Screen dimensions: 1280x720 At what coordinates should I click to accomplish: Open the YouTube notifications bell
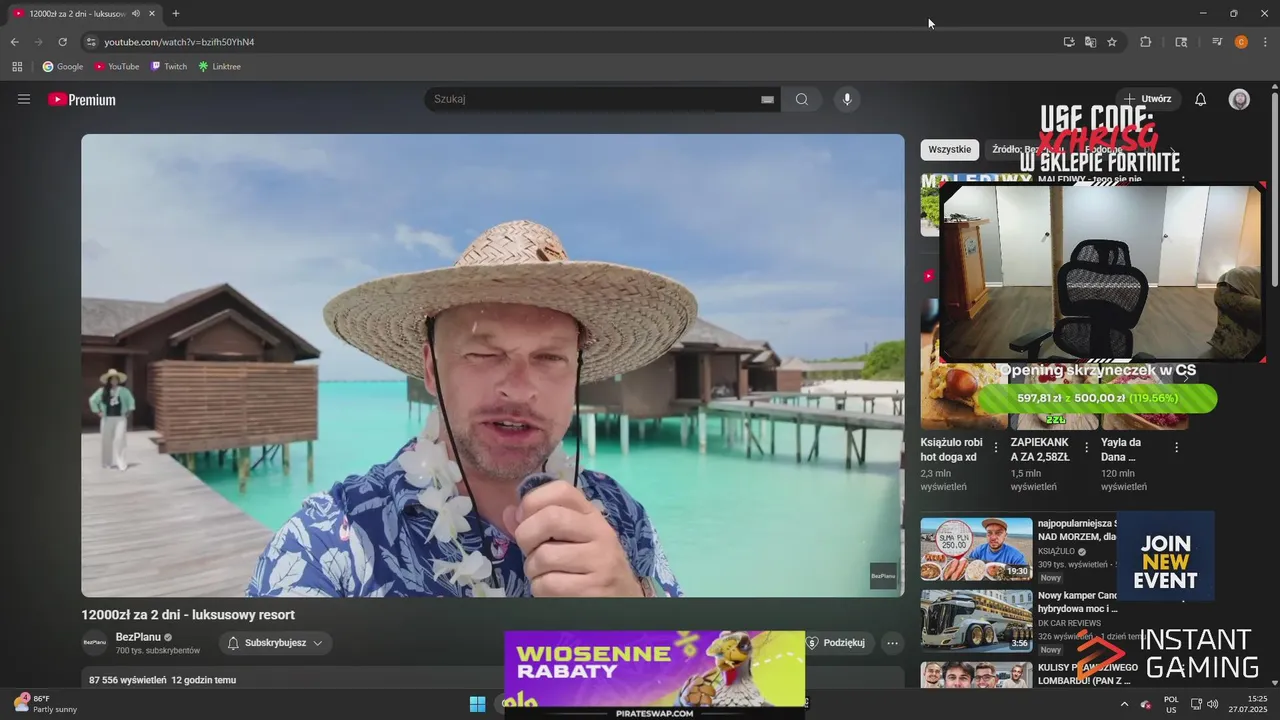pos(1201,99)
